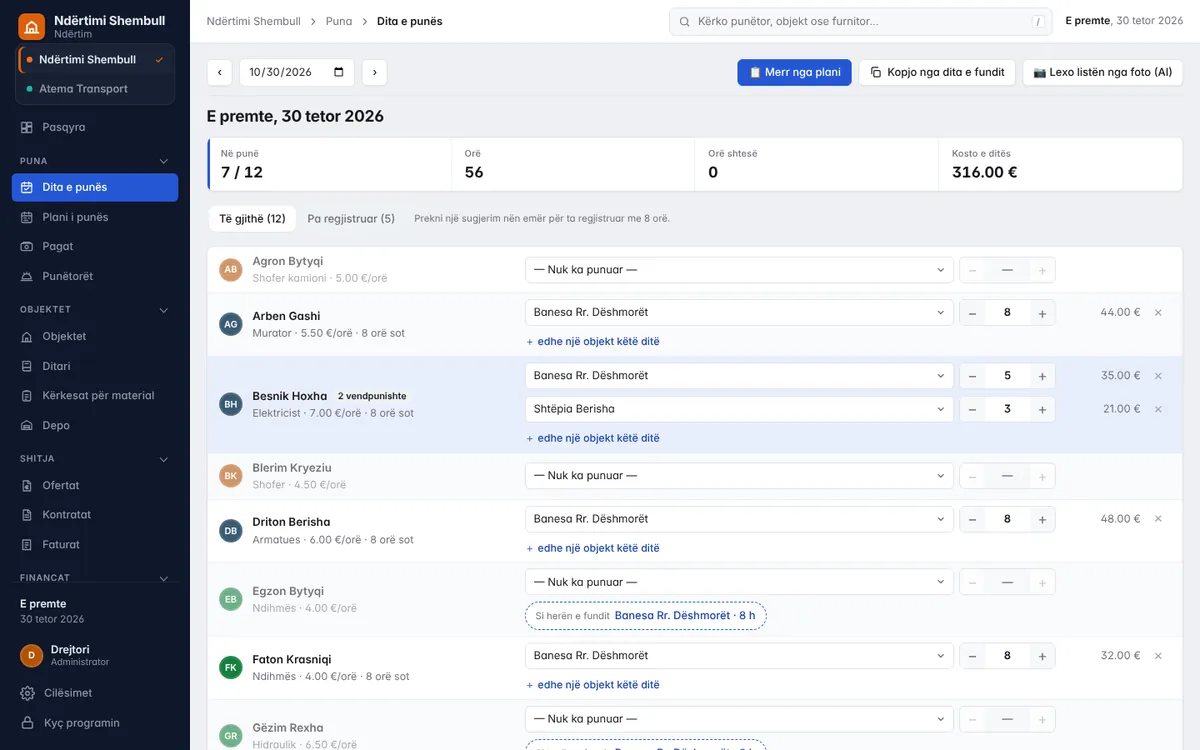Remove Driton Berisha's 48.00 € entry
This screenshot has height=750, width=1200.
1158,519
